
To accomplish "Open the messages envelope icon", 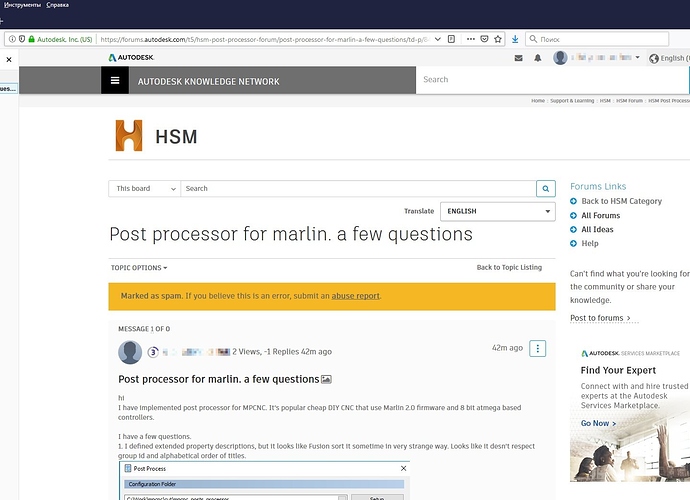I will point(518,58).
